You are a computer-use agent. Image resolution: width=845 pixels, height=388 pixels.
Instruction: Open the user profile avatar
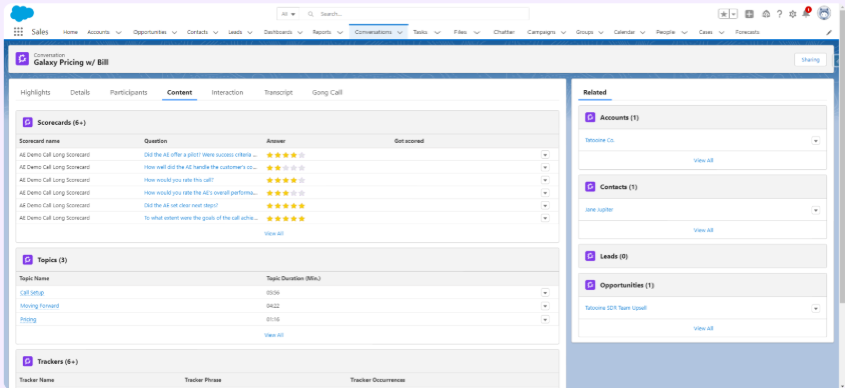click(x=824, y=13)
